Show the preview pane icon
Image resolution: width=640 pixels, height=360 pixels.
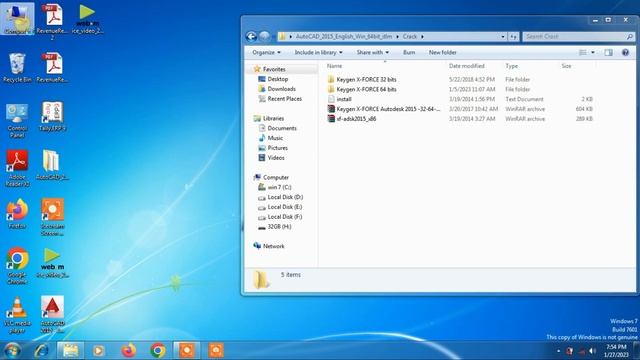pos(608,52)
